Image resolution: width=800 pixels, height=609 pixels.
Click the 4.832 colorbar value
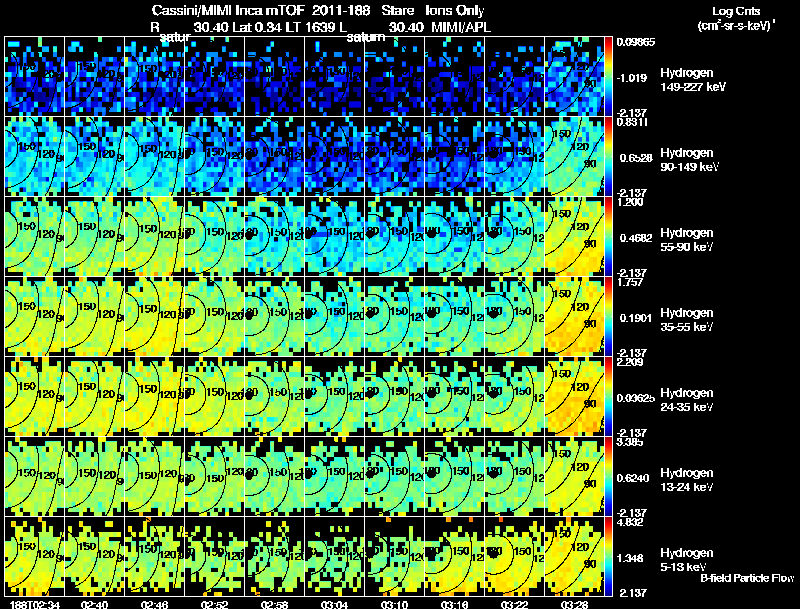pos(631,523)
